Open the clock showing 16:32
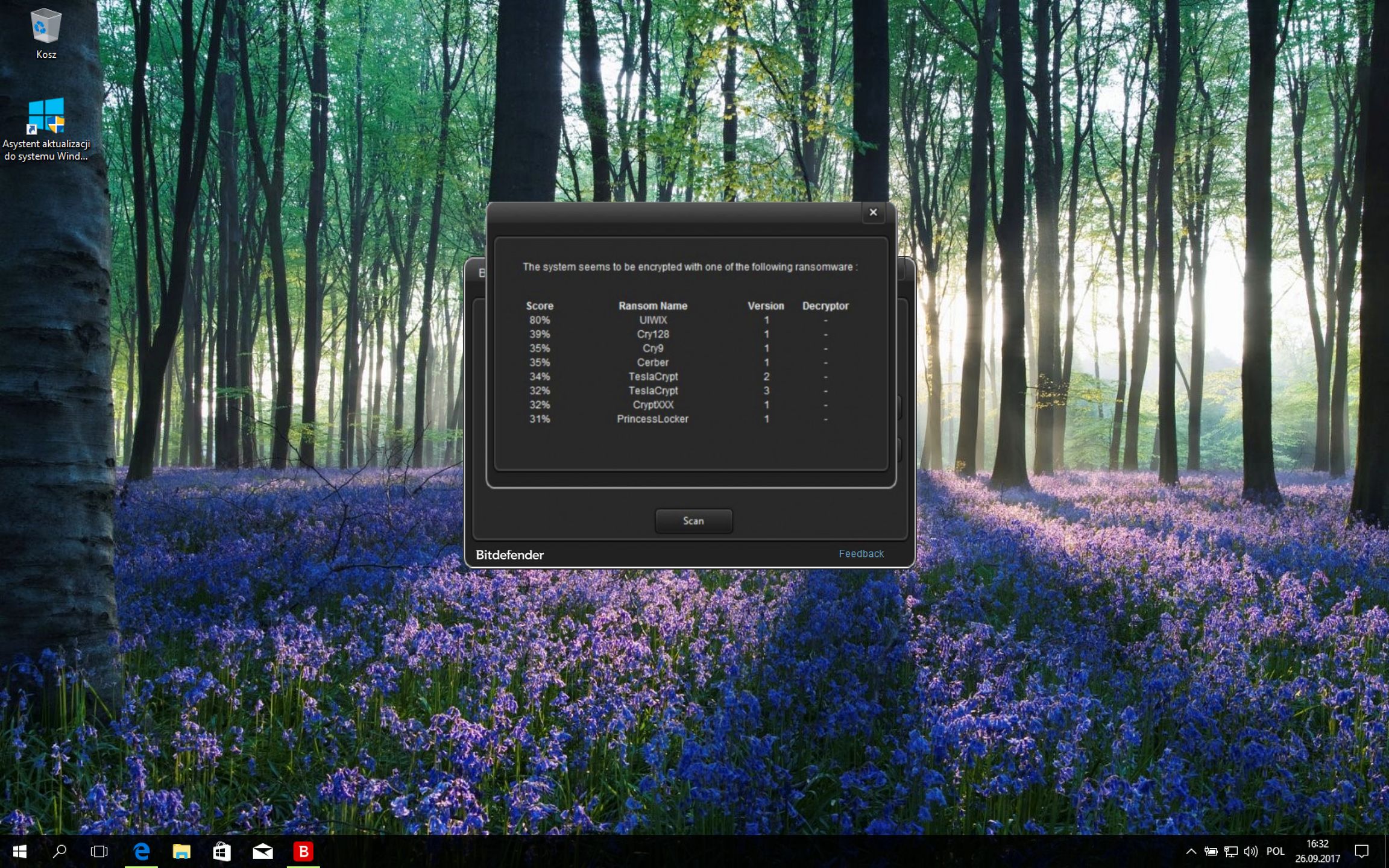This screenshot has height=868, width=1389. point(1318,851)
